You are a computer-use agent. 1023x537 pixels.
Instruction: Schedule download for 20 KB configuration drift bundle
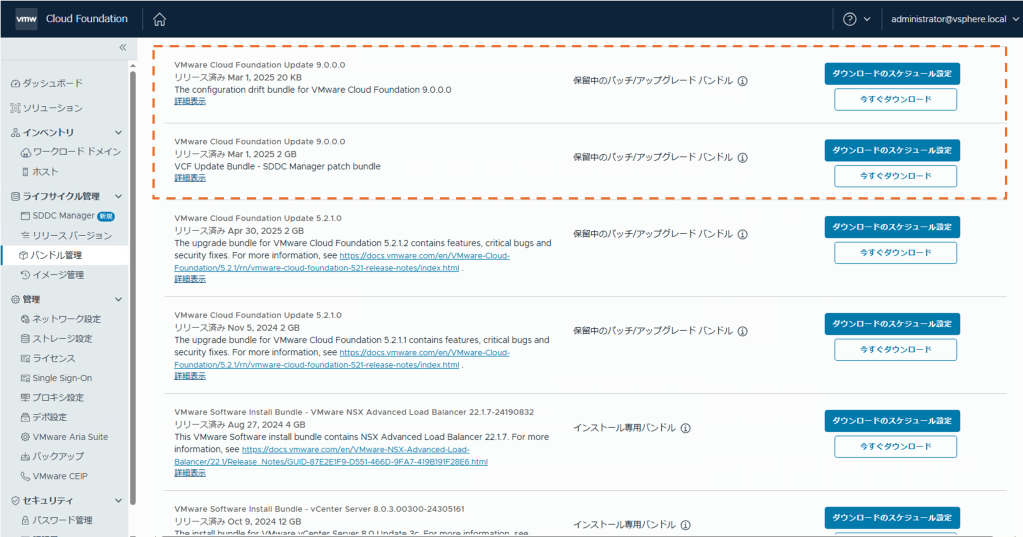(x=892, y=74)
